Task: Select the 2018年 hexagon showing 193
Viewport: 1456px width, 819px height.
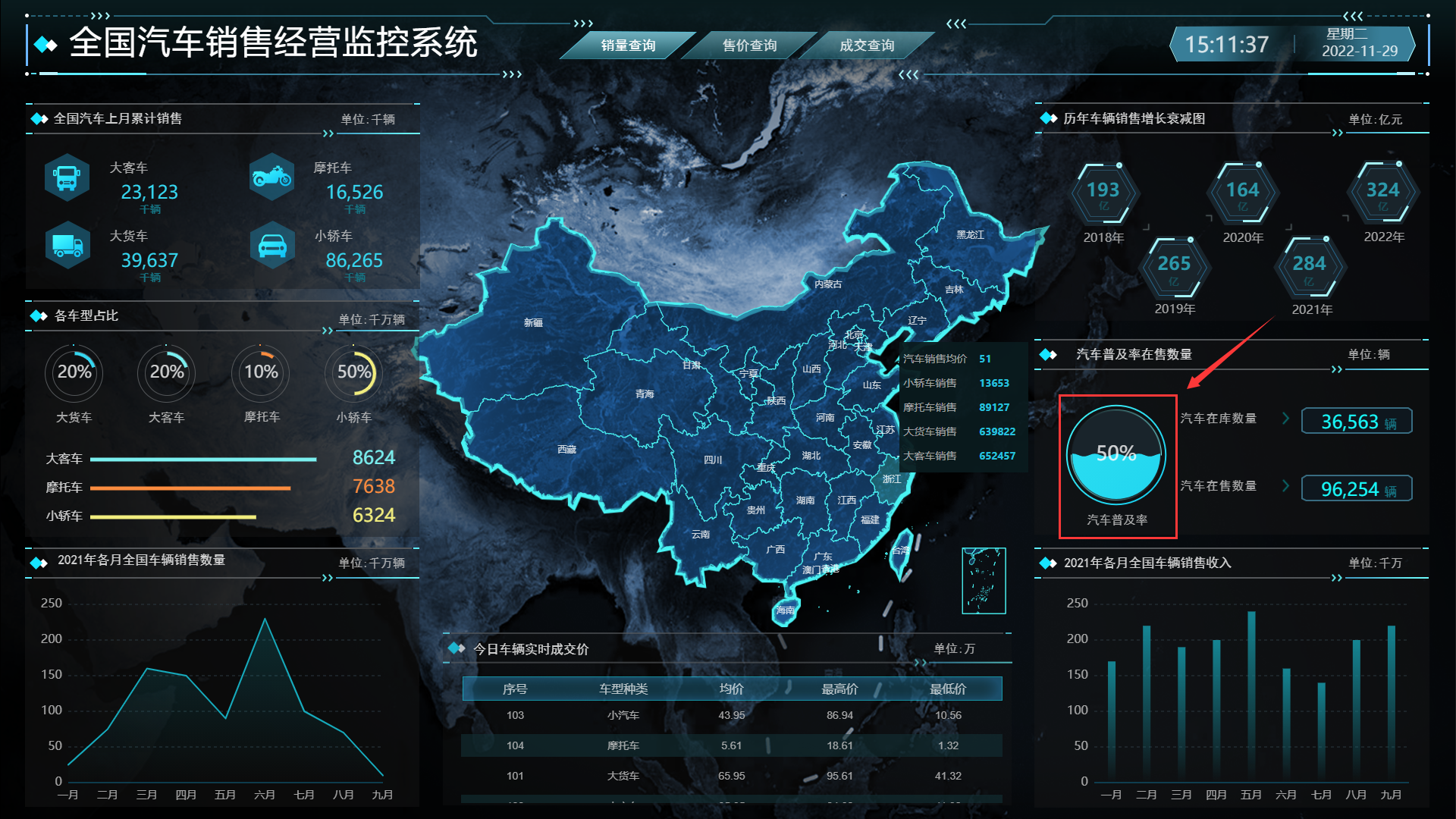Action: (1103, 193)
